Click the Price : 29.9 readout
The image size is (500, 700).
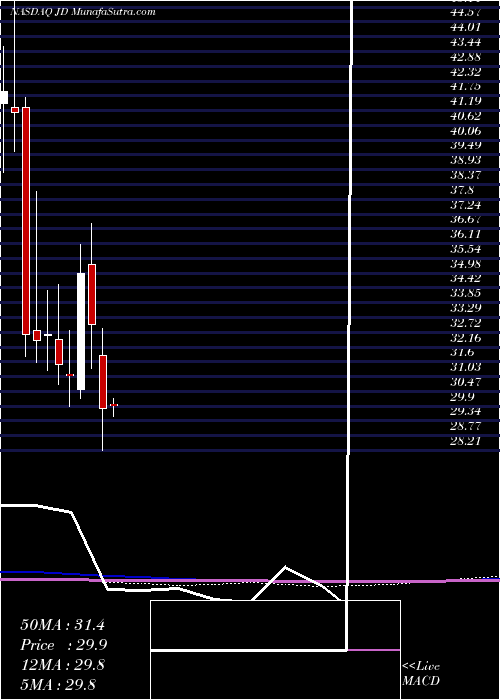(x=63, y=645)
